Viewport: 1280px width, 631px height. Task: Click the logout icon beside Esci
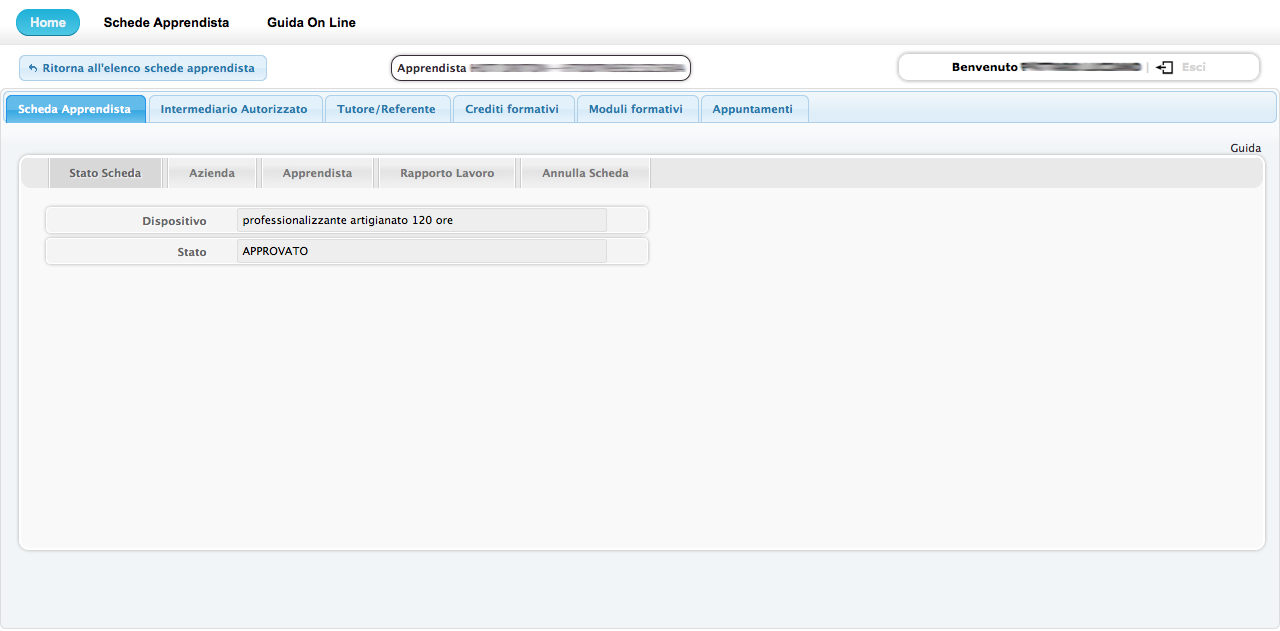(x=1164, y=67)
